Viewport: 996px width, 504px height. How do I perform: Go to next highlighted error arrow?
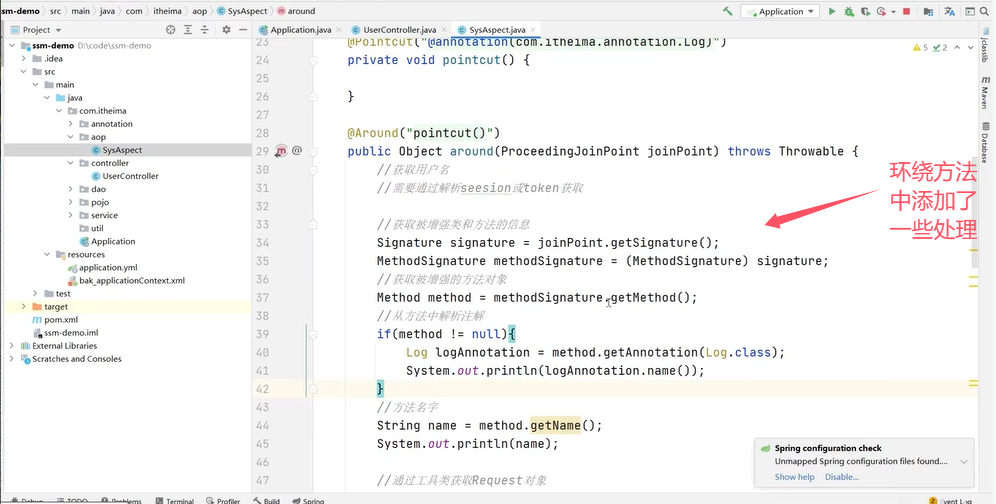coord(971,48)
